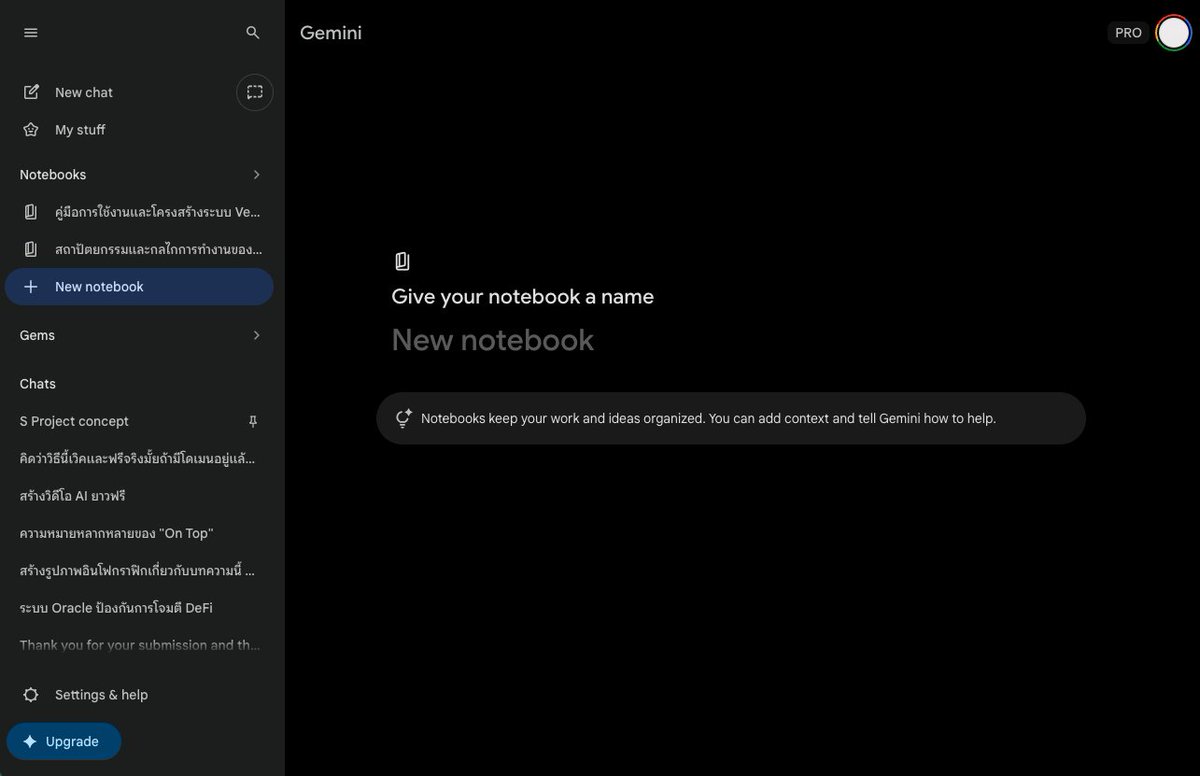Image resolution: width=1200 pixels, height=776 pixels.
Task: Click the second Thai notebook's document icon
Action: [x=31, y=249]
